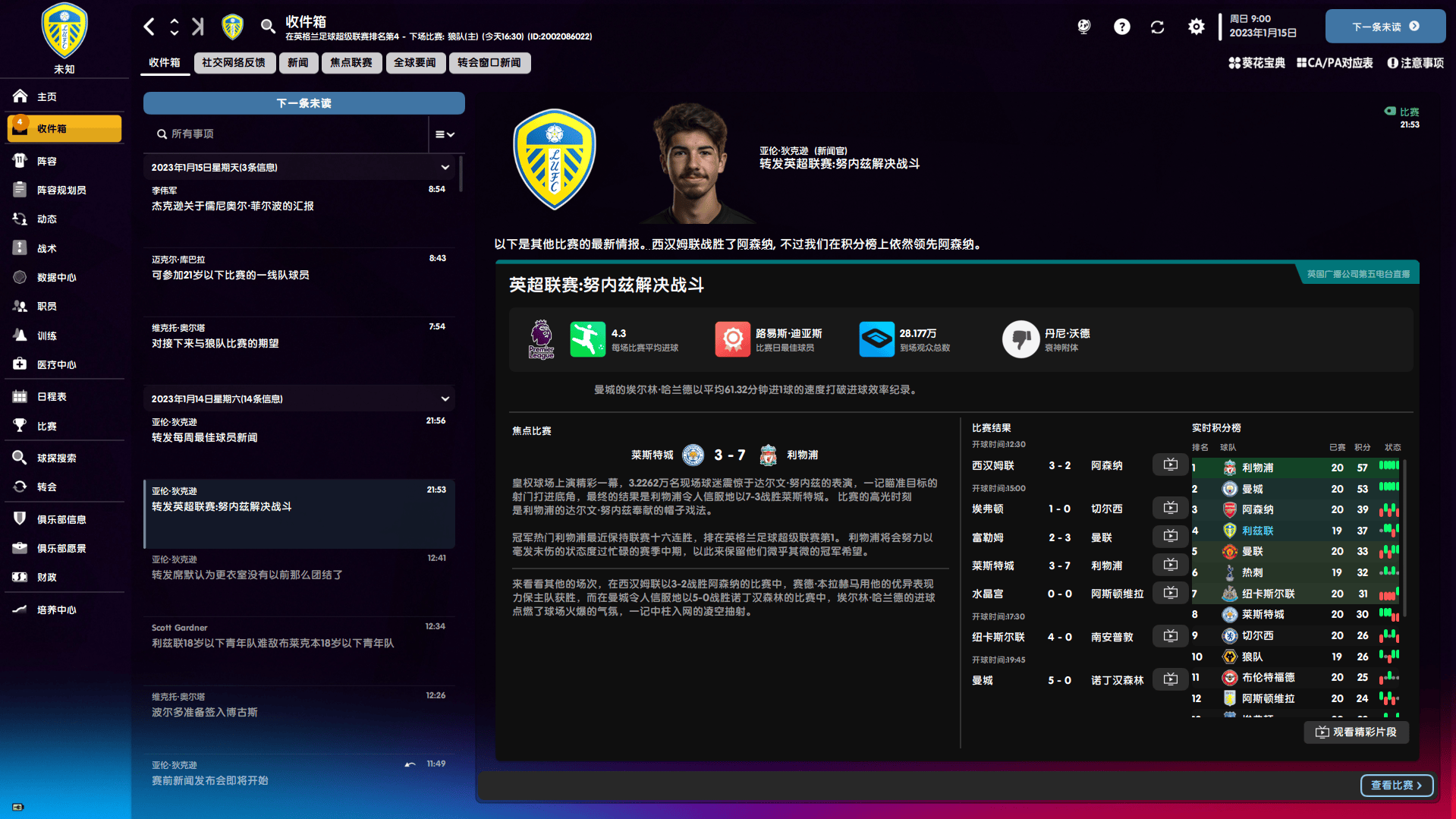This screenshot has width=1456, height=819.
Task: Collapse the 2023年1月14日 message group
Action: (x=445, y=398)
